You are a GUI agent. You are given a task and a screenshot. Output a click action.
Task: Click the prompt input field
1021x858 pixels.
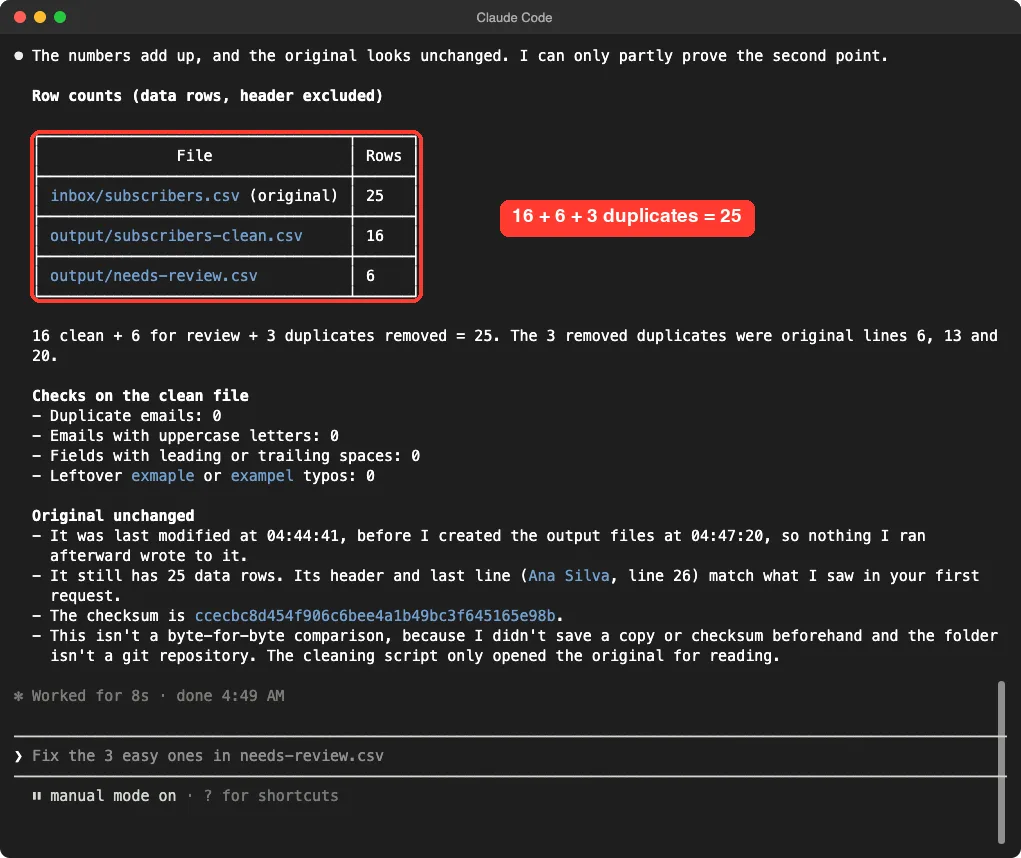pos(510,756)
